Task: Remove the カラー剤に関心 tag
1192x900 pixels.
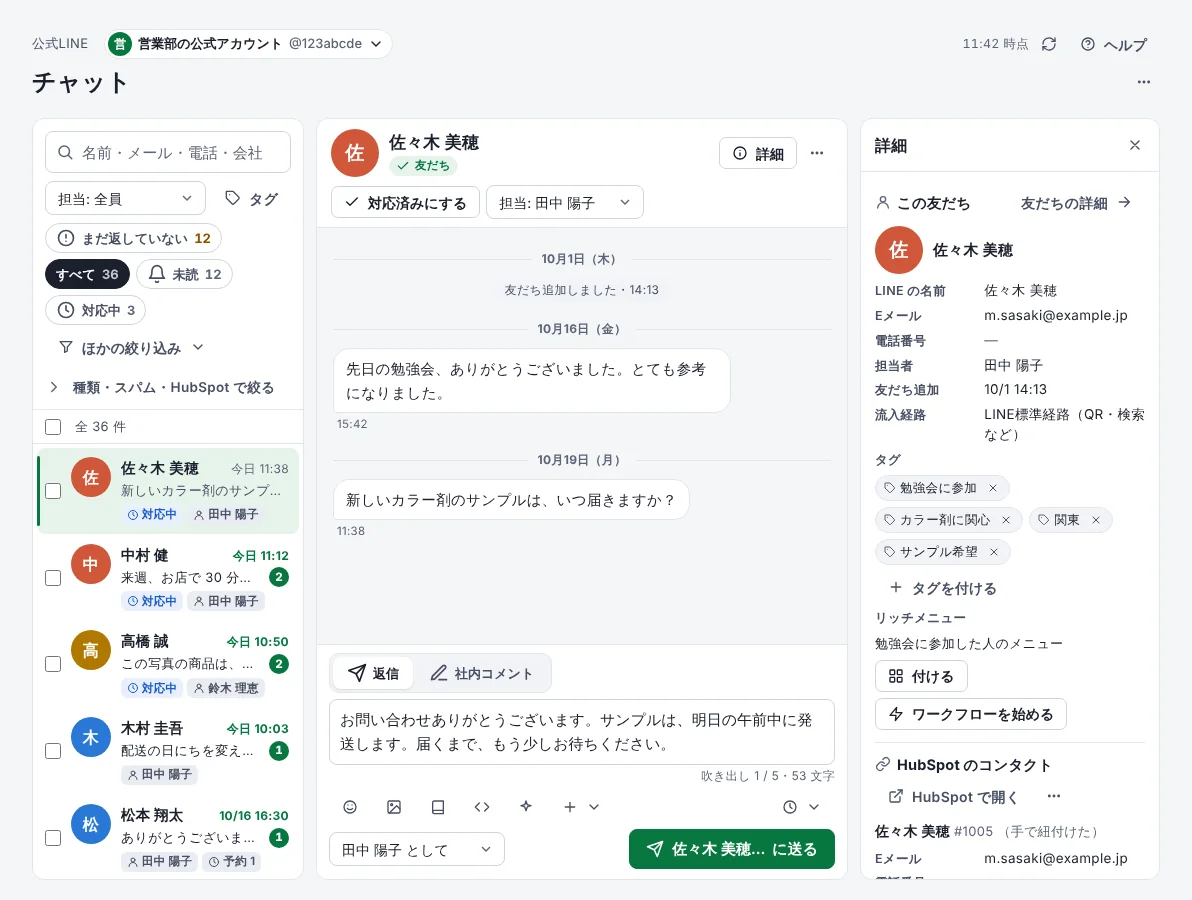Action: pyautogui.click(x=1006, y=520)
